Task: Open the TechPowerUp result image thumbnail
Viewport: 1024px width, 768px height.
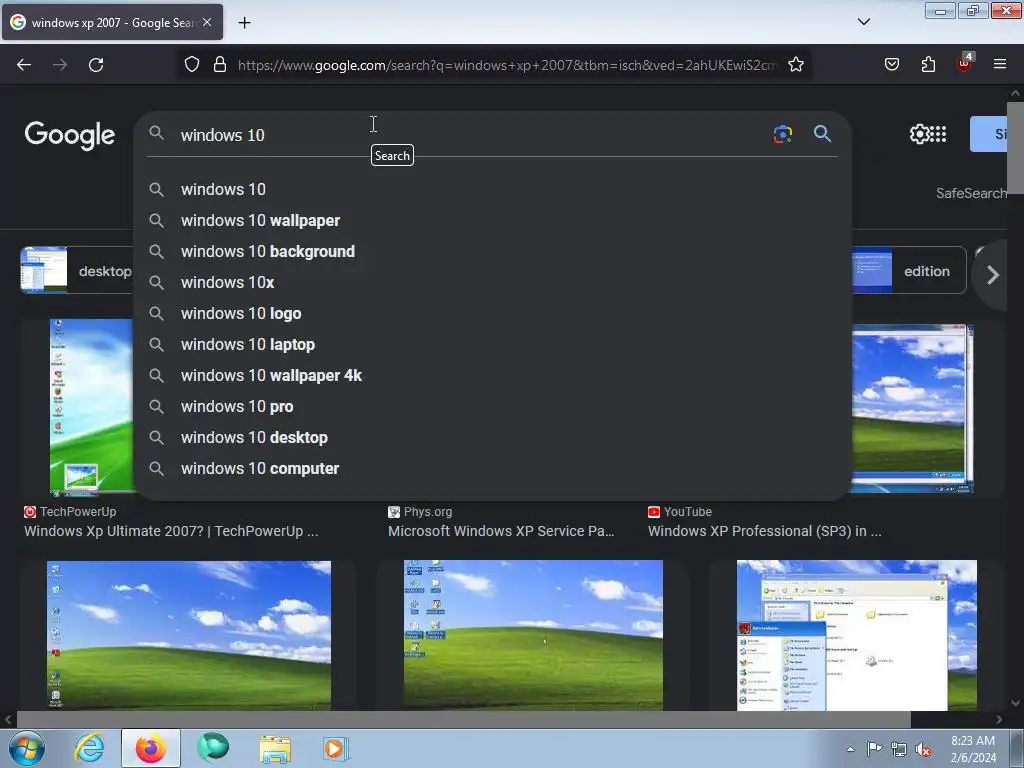Action: tap(91, 408)
